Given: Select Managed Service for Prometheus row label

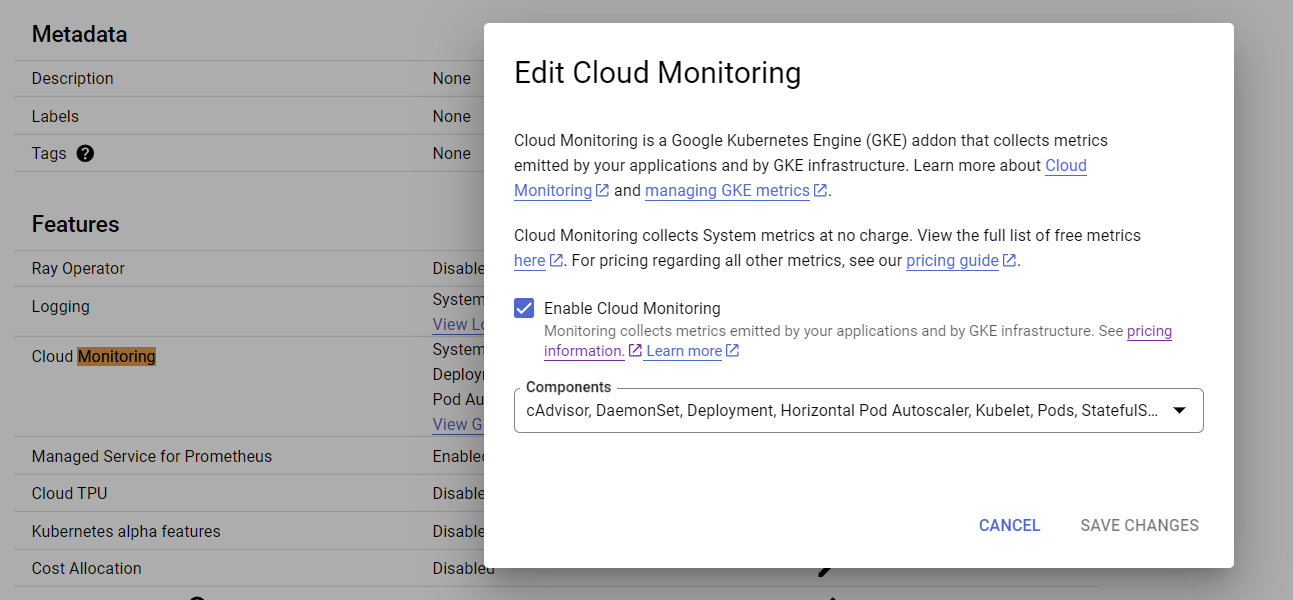Looking at the screenshot, I should click(152, 456).
